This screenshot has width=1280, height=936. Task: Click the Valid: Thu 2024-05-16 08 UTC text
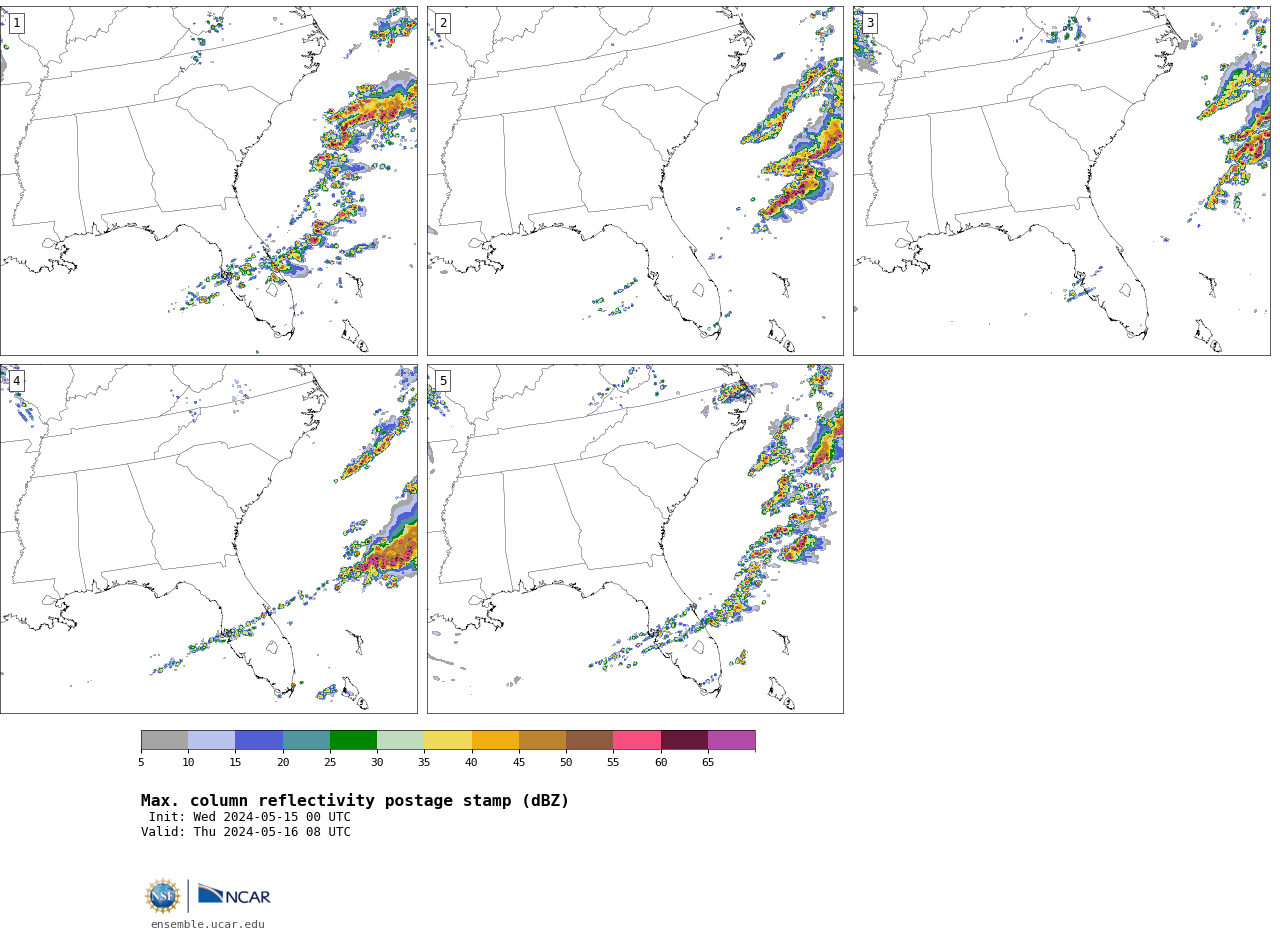[x=246, y=832]
